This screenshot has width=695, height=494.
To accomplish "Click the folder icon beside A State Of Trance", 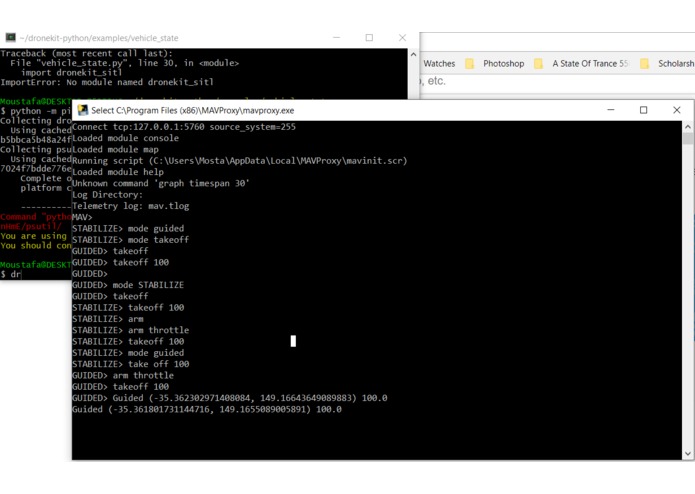I will pyautogui.click(x=538, y=64).
